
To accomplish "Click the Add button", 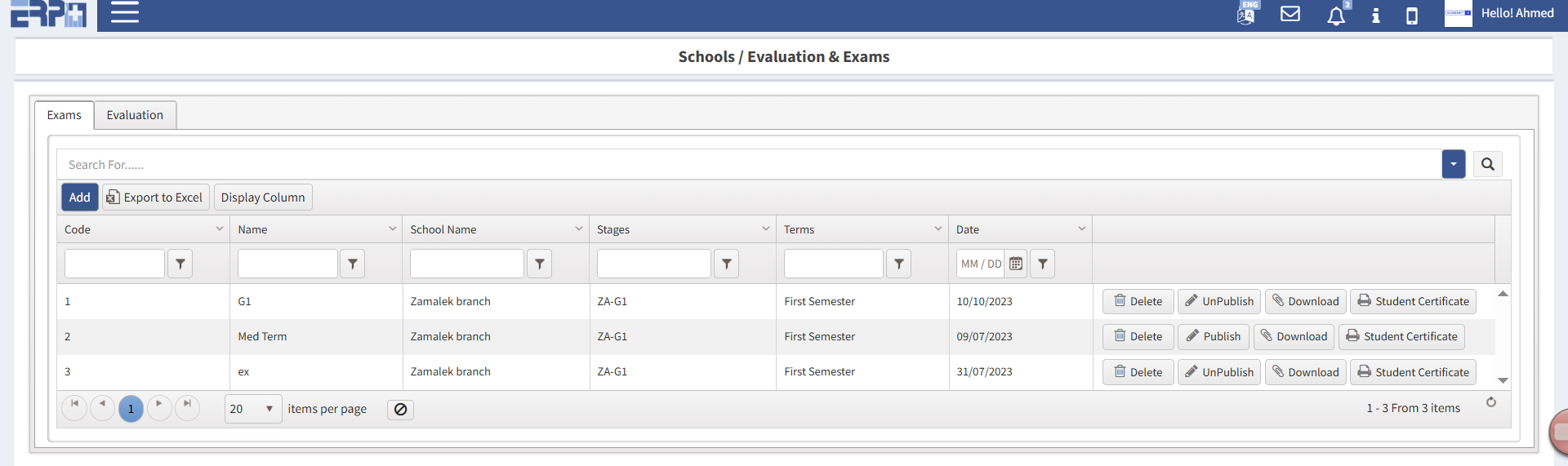I will (x=79, y=197).
